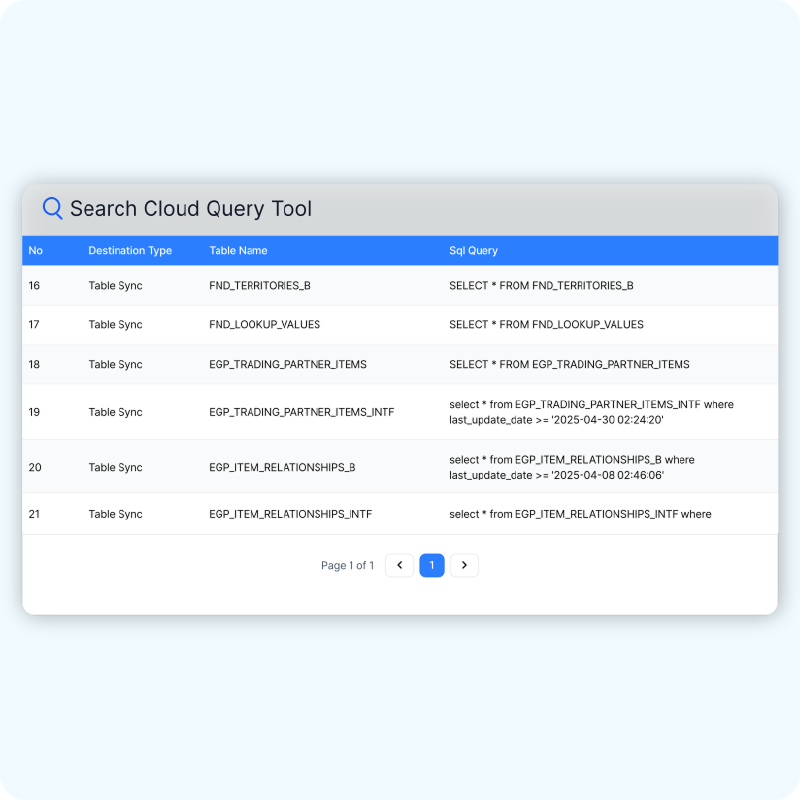800x800 pixels.
Task: Go to previous page arrow
Action: click(399, 565)
